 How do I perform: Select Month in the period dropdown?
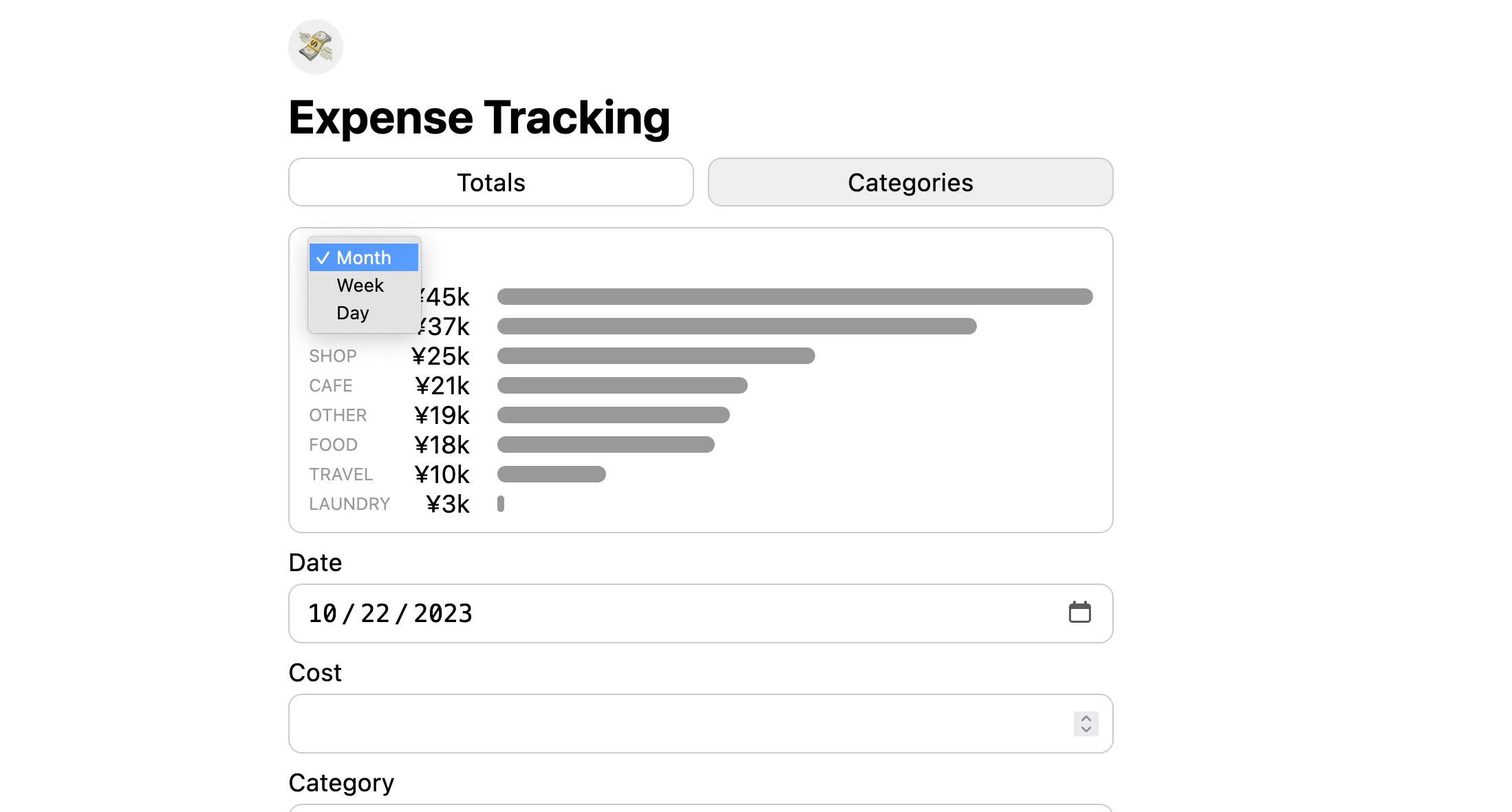[x=363, y=258]
